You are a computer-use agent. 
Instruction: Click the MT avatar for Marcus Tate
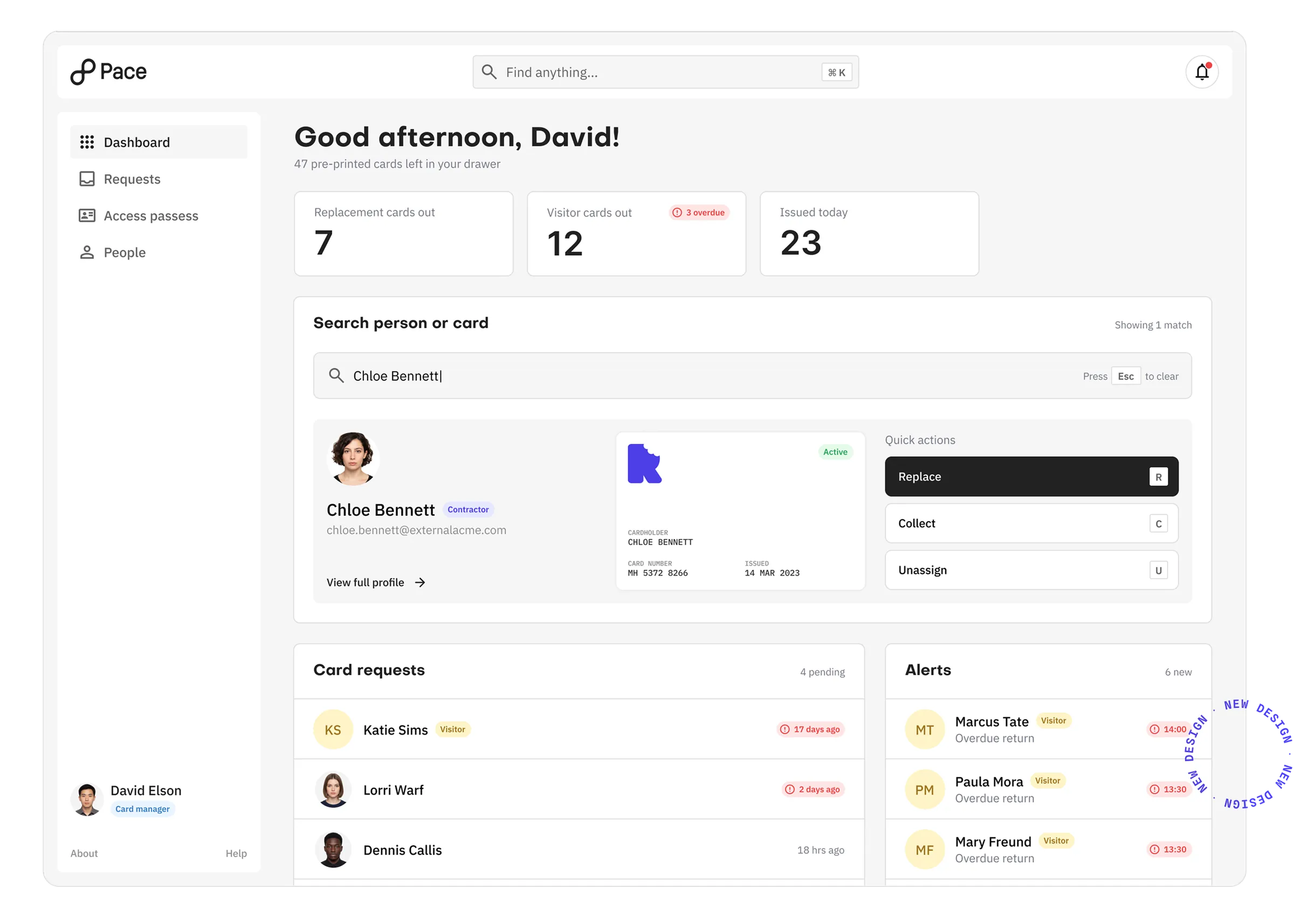(x=924, y=729)
